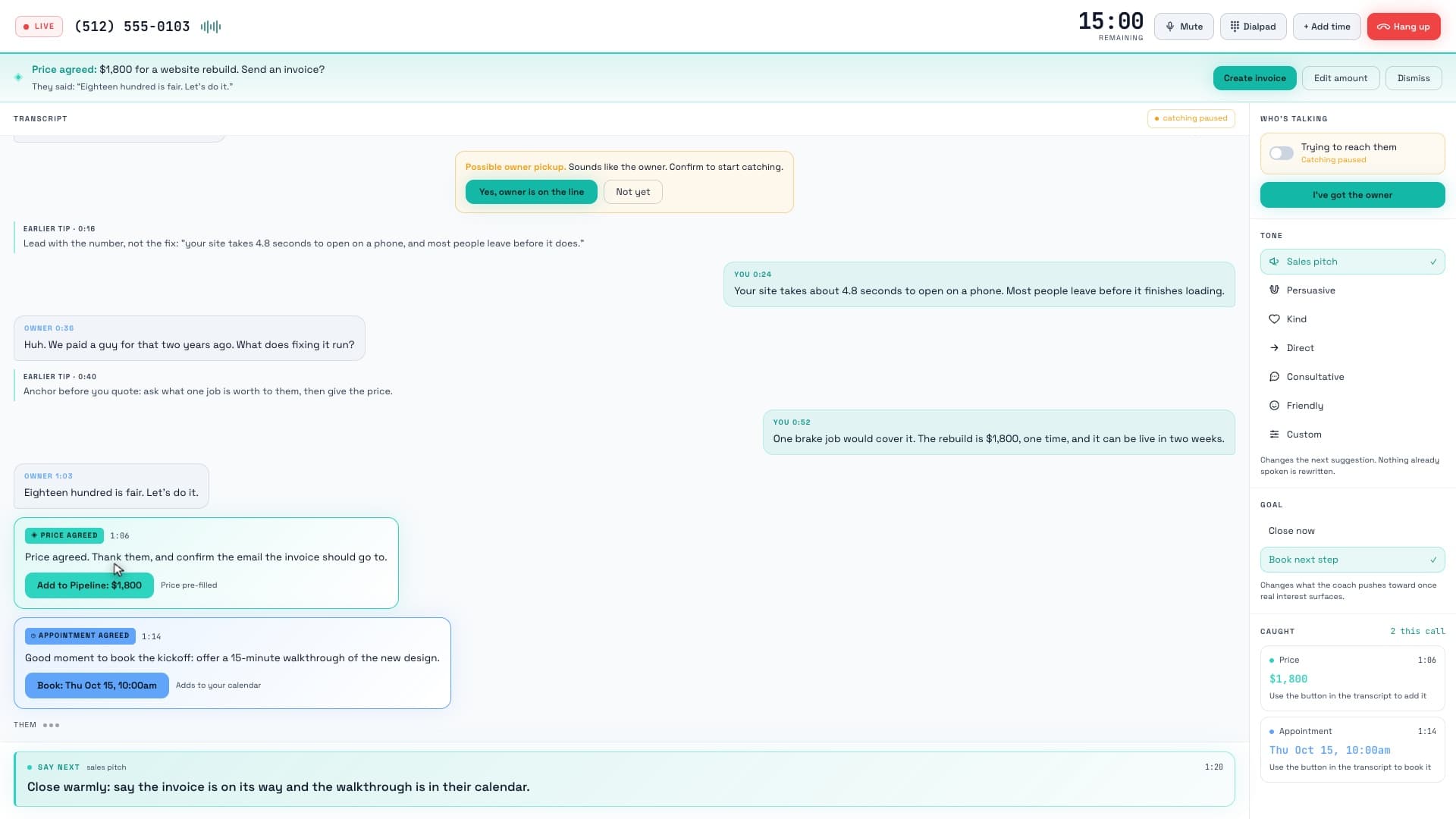
Task: Click the smiley icon next to Friendly
Action: [x=1274, y=406]
